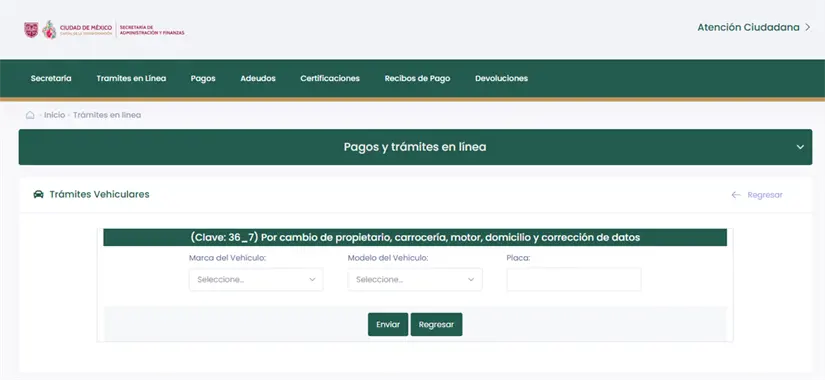Click Trámites en línea breadcrumb link
The height and width of the screenshot is (380, 825).
point(107,115)
